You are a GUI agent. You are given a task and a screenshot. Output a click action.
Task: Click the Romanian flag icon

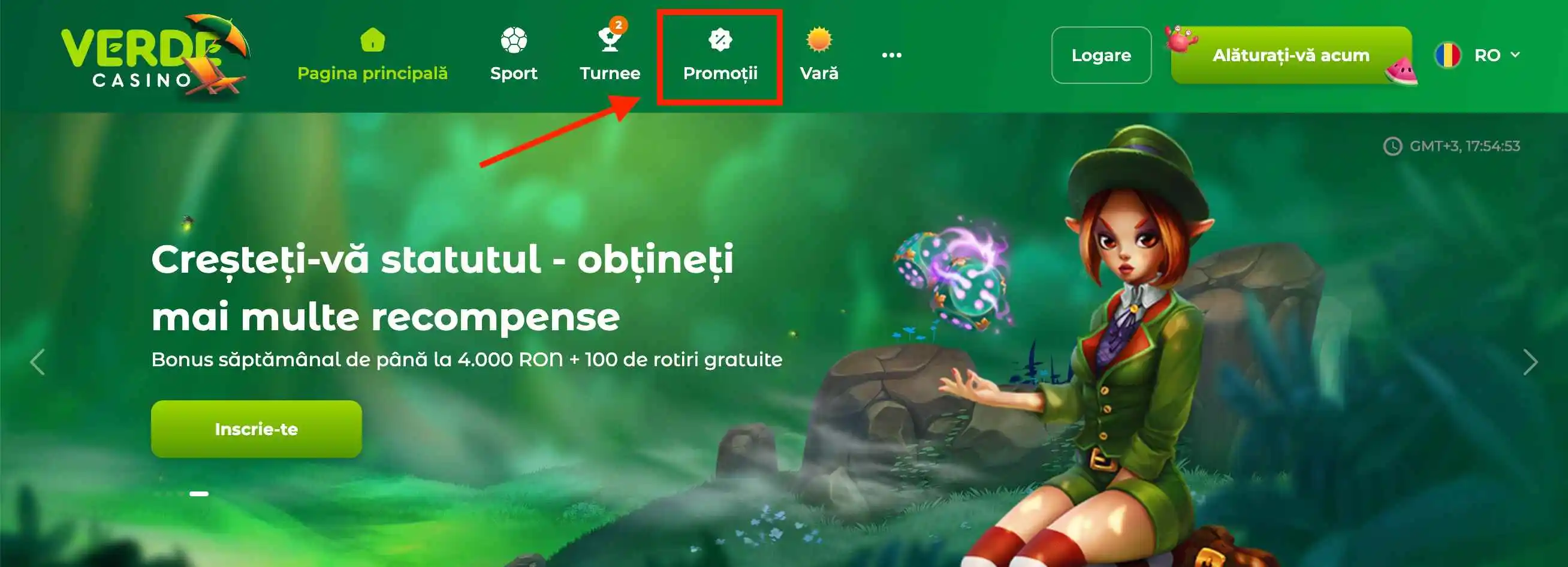pyautogui.click(x=1448, y=55)
